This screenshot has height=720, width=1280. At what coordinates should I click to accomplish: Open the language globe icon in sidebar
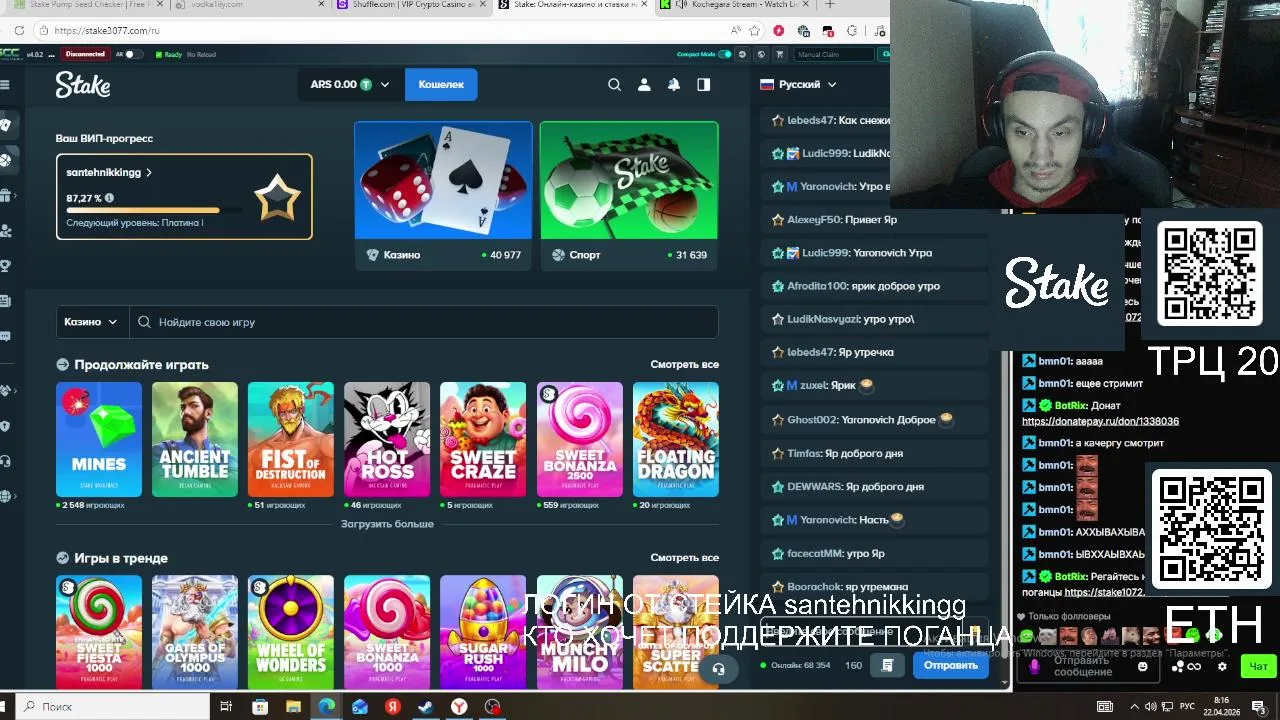(5, 496)
